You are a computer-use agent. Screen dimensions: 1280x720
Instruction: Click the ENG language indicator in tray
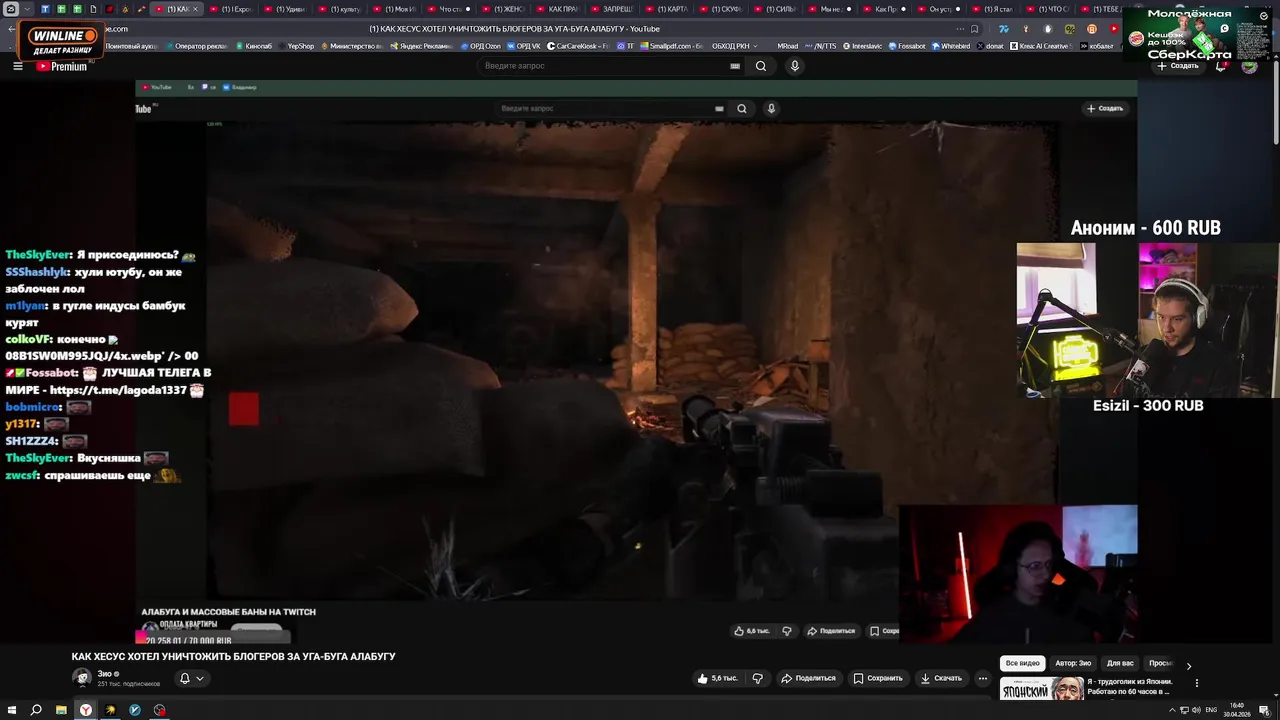coord(1211,710)
